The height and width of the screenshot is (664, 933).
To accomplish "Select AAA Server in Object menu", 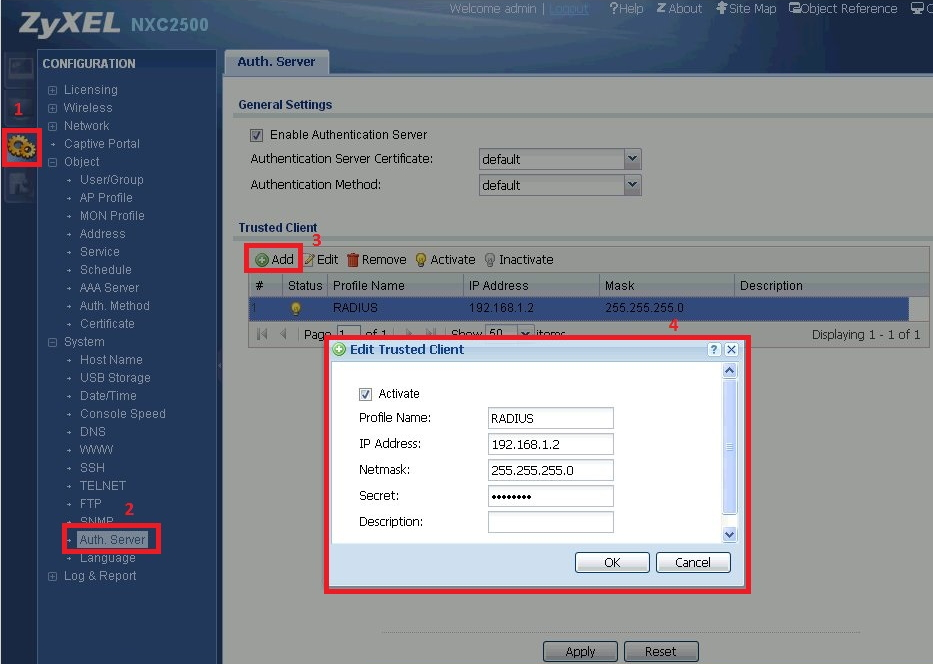I will coord(109,288).
